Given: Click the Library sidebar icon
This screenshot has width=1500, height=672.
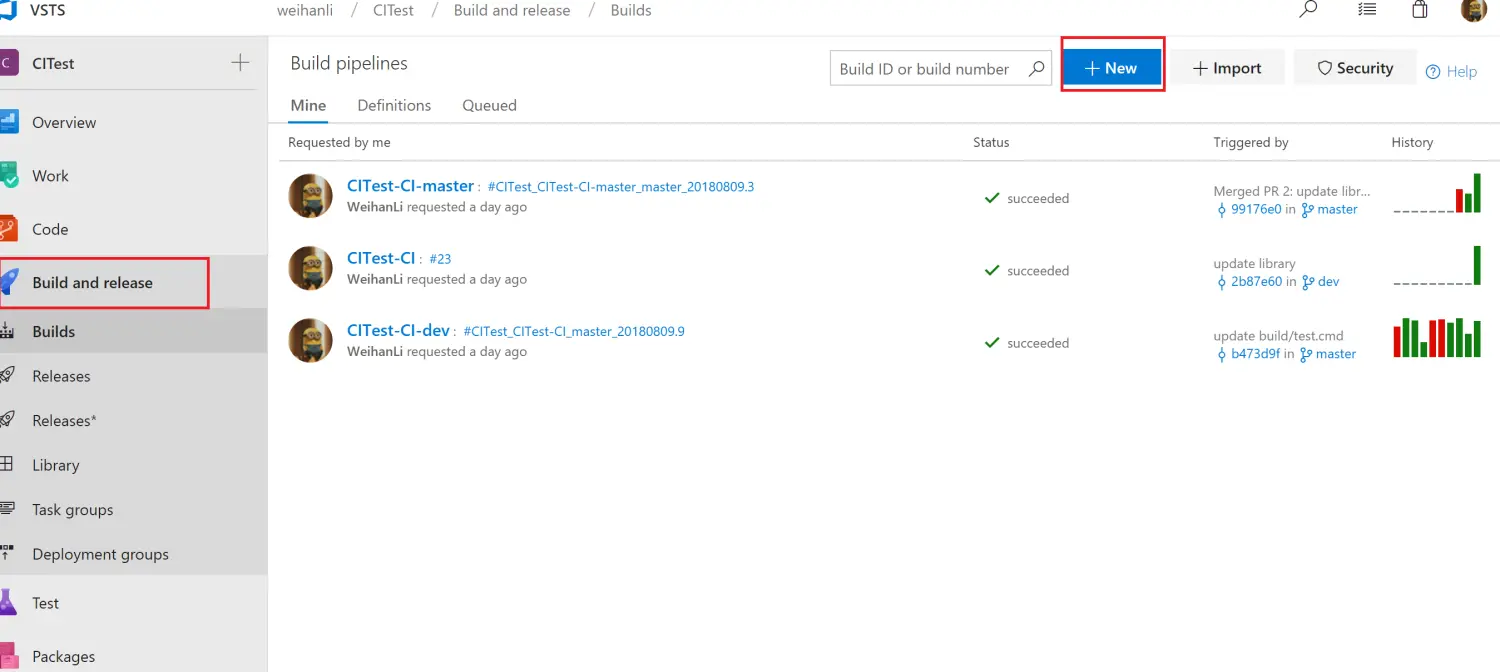Looking at the screenshot, I should click(x=7, y=465).
